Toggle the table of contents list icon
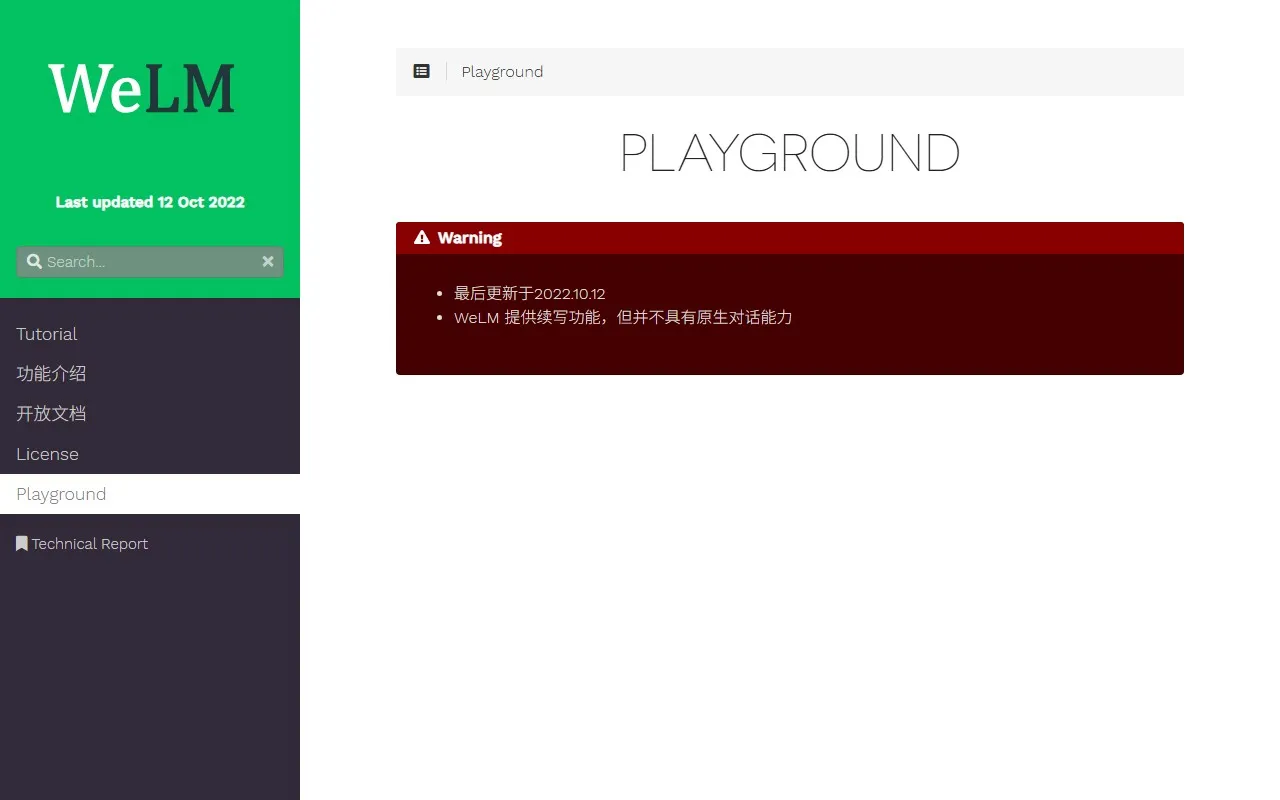 click(422, 72)
